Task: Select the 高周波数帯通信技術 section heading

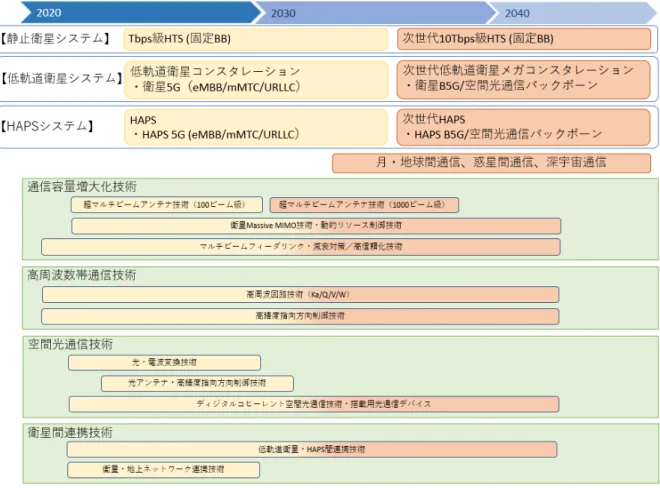Action: pos(82,275)
